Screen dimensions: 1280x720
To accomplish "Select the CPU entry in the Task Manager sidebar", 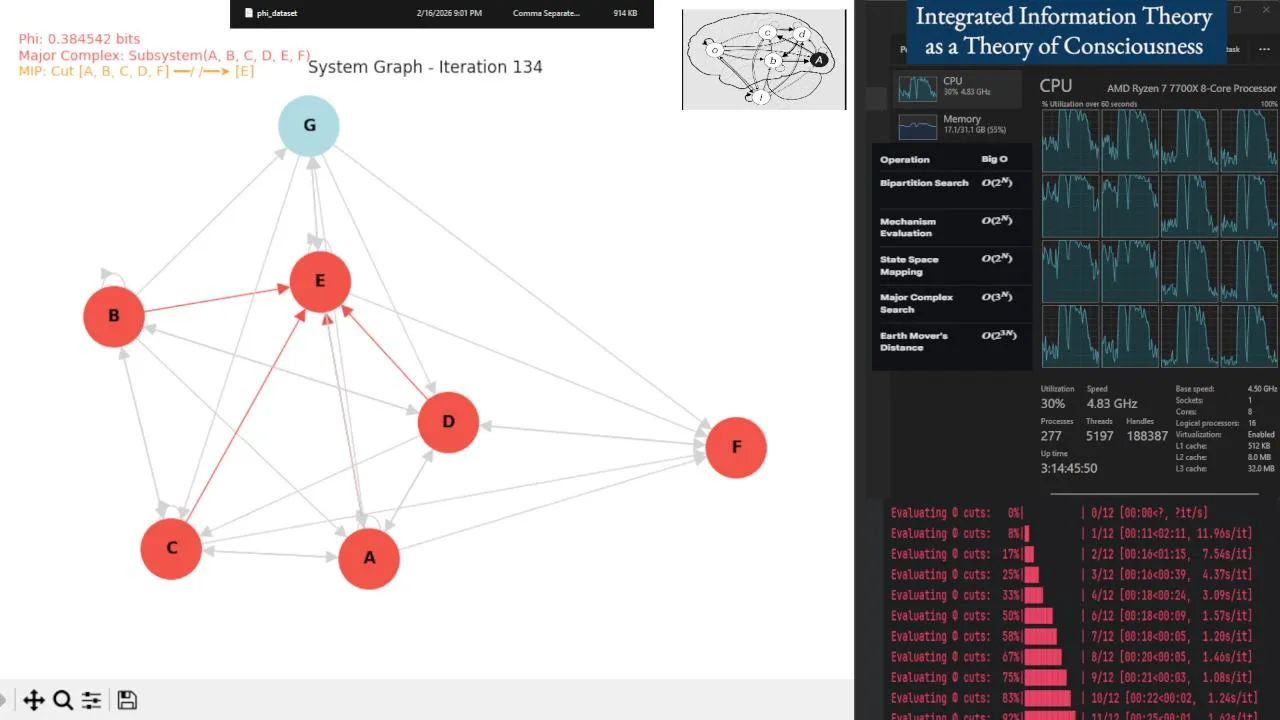I will [958, 87].
